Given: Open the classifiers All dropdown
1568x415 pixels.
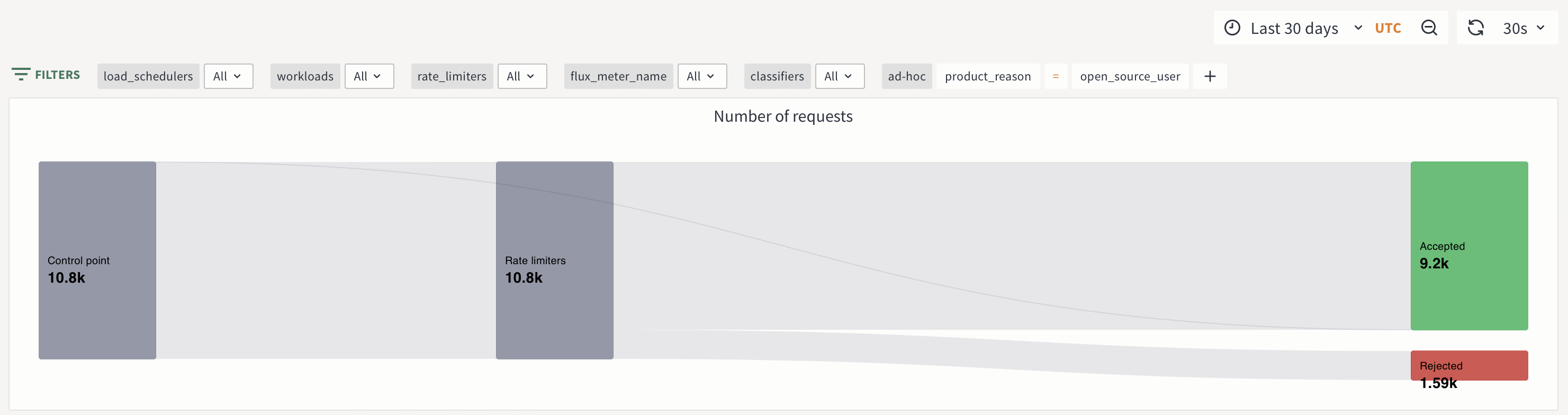Looking at the screenshot, I should click(x=840, y=76).
